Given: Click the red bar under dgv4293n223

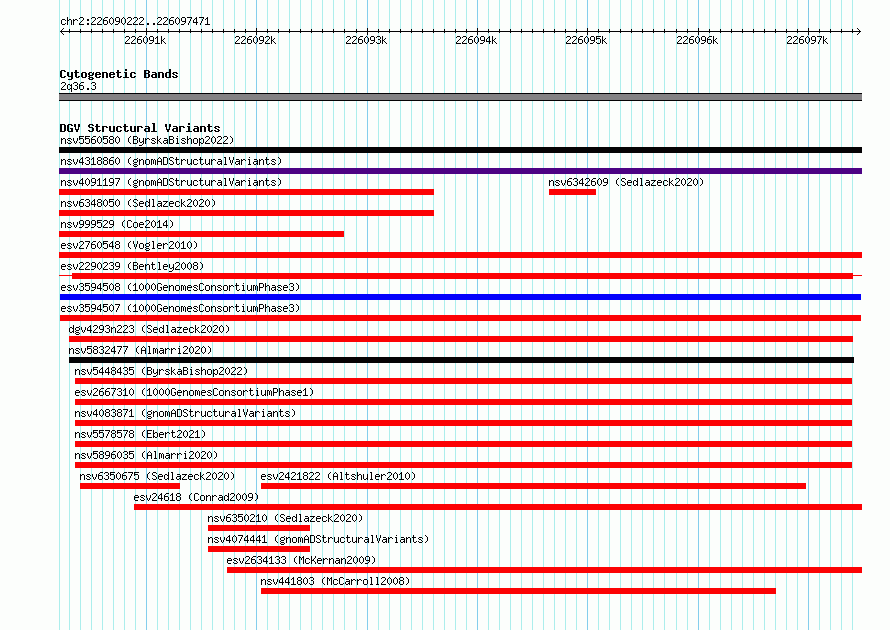Looking at the screenshot, I should click(461, 339).
